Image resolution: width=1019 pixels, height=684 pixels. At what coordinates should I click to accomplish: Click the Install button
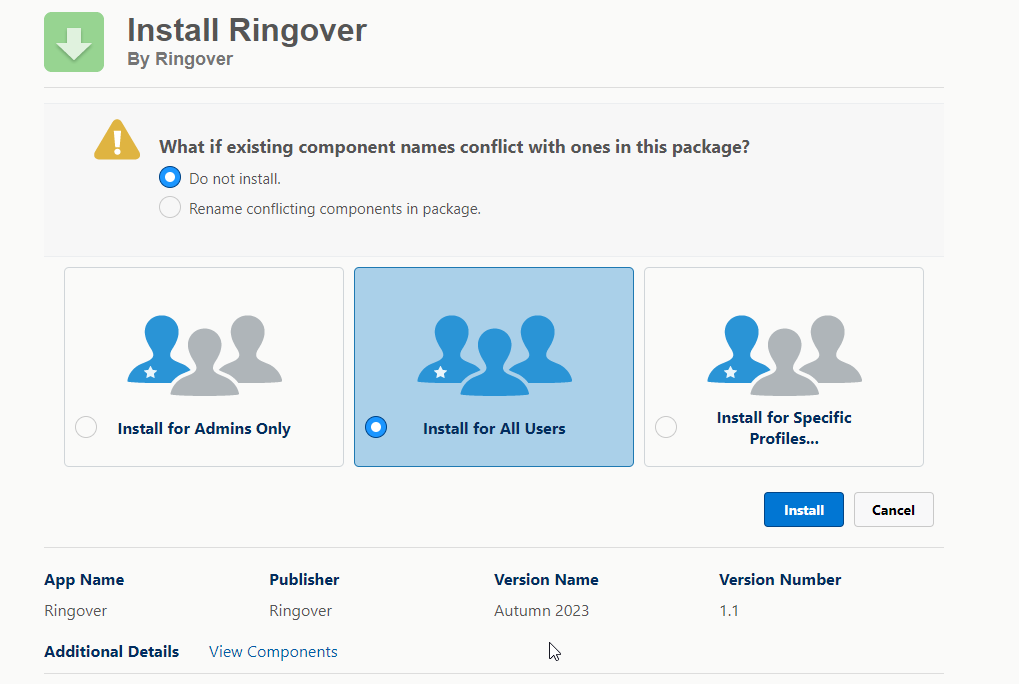(803, 509)
